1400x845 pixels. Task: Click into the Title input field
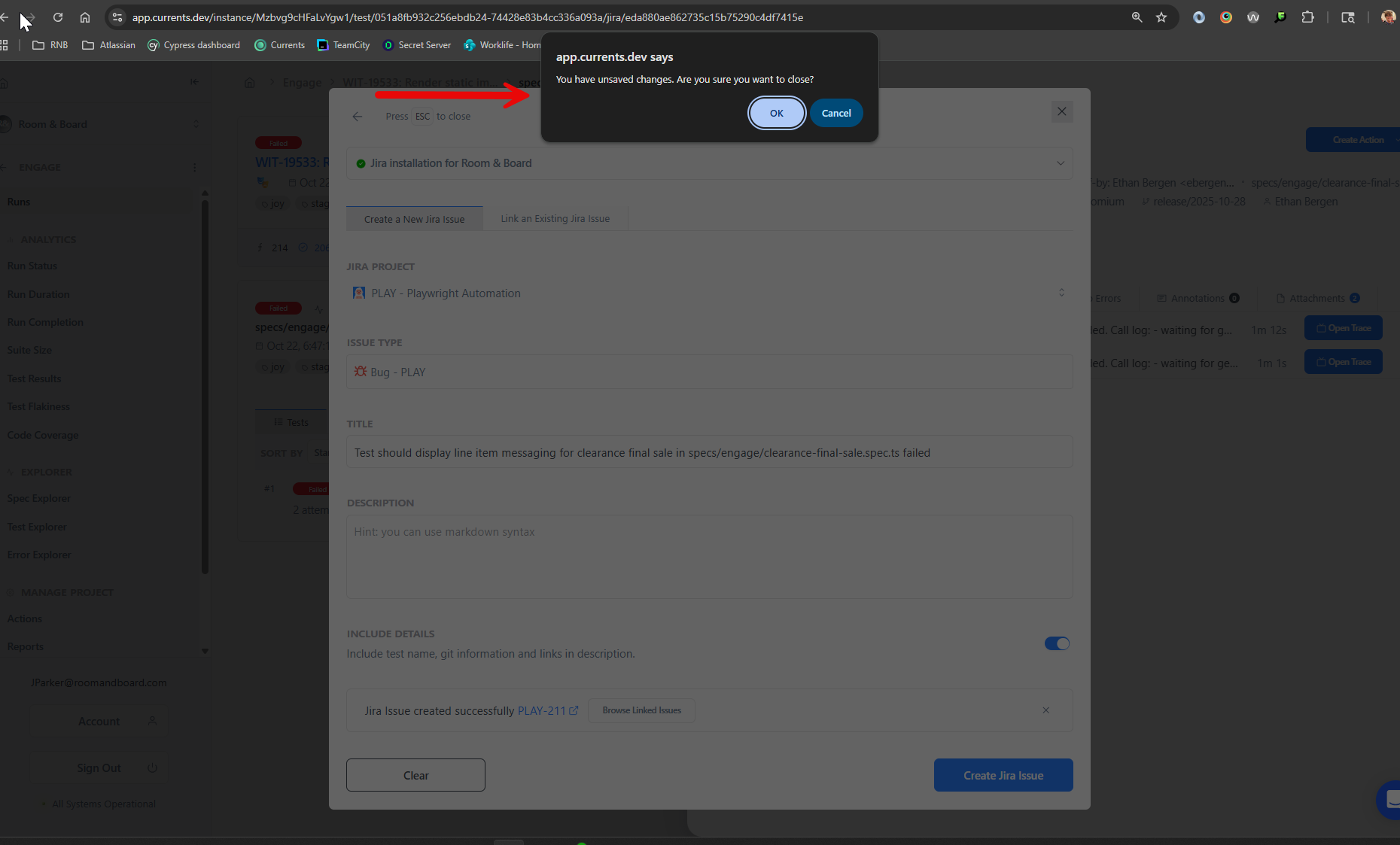[710, 452]
